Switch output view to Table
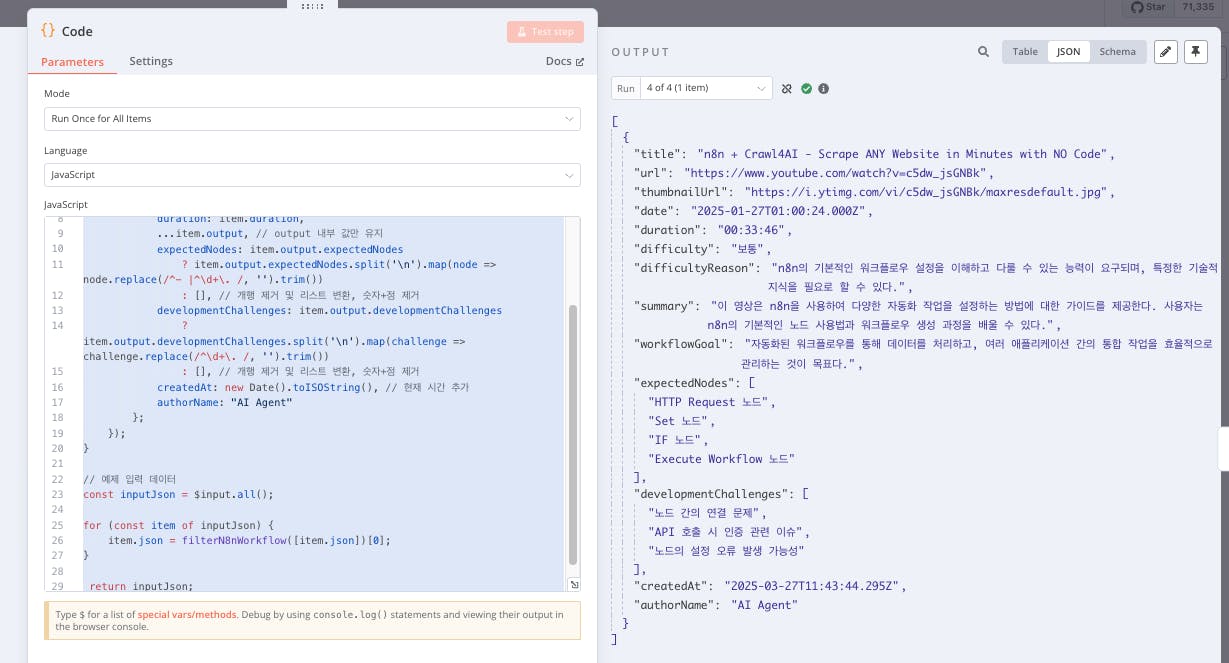The height and width of the screenshot is (663, 1229). pyautogui.click(x=1025, y=52)
